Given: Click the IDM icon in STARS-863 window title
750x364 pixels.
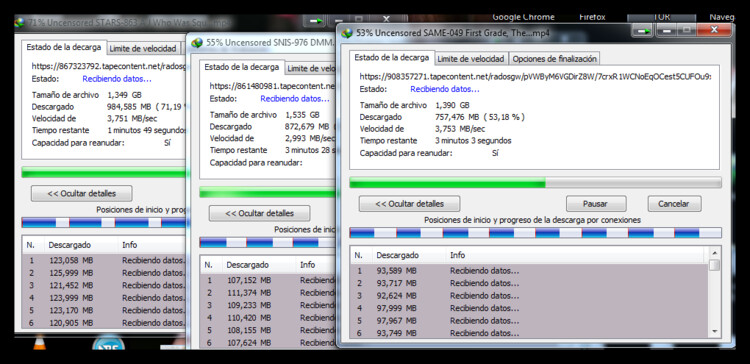Looking at the screenshot, I should (20, 22).
